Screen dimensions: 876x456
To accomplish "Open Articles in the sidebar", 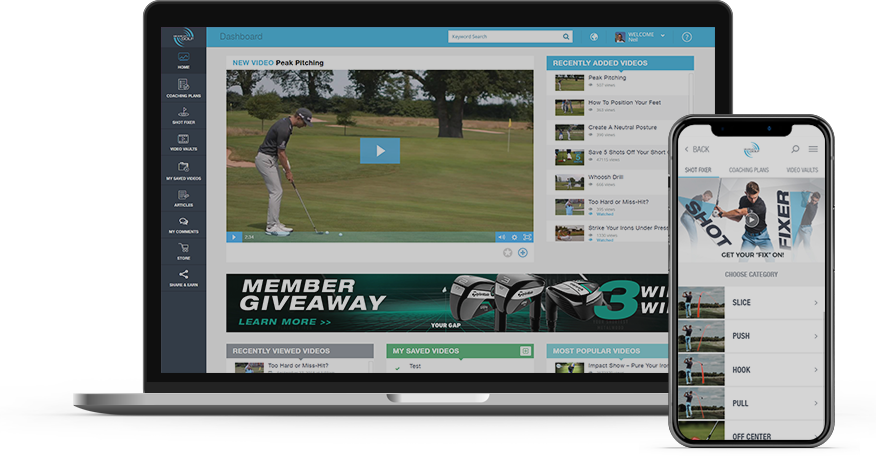I will (183, 198).
